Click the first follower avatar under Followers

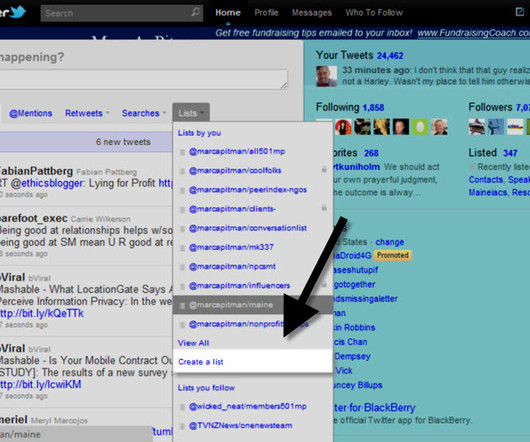pyautogui.click(x=477, y=127)
